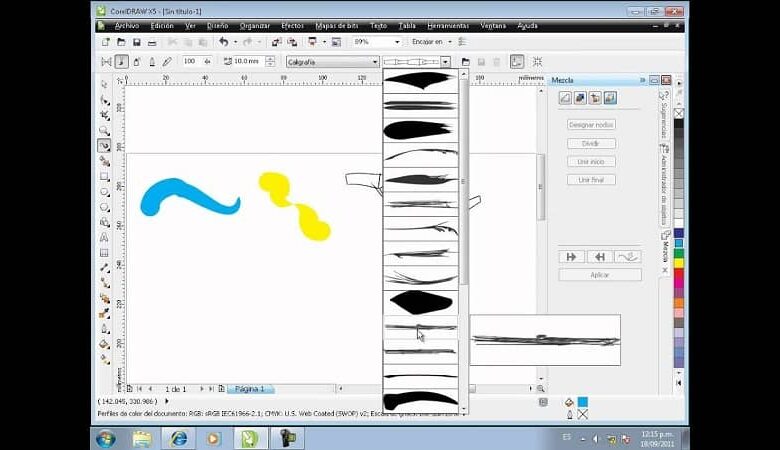Select the Basic Shapes tool
780x450 pixels.
[x=104, y=222]
